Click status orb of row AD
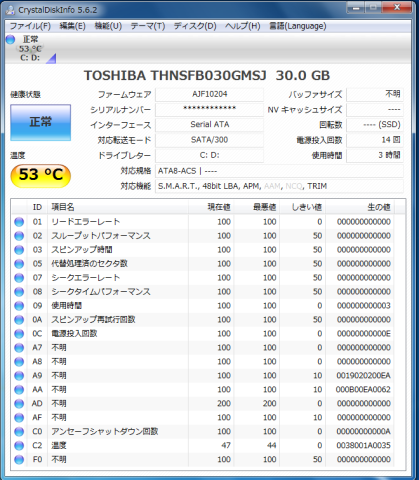 (x=19, y=404)
